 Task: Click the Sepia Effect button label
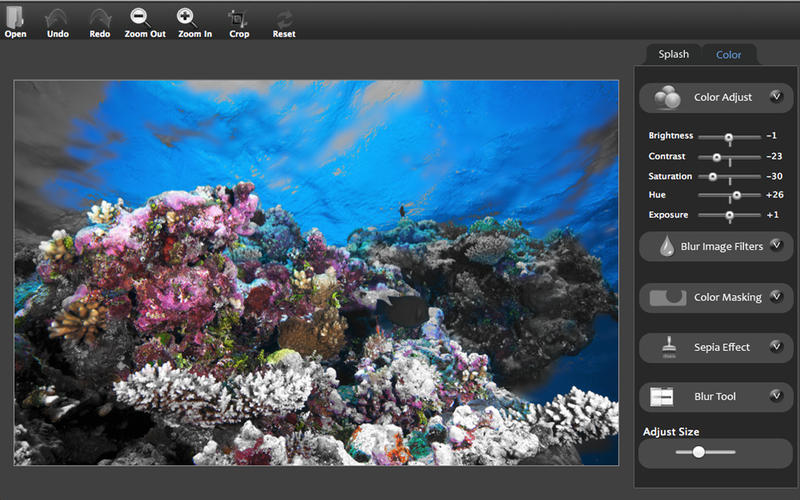point(722,347)
